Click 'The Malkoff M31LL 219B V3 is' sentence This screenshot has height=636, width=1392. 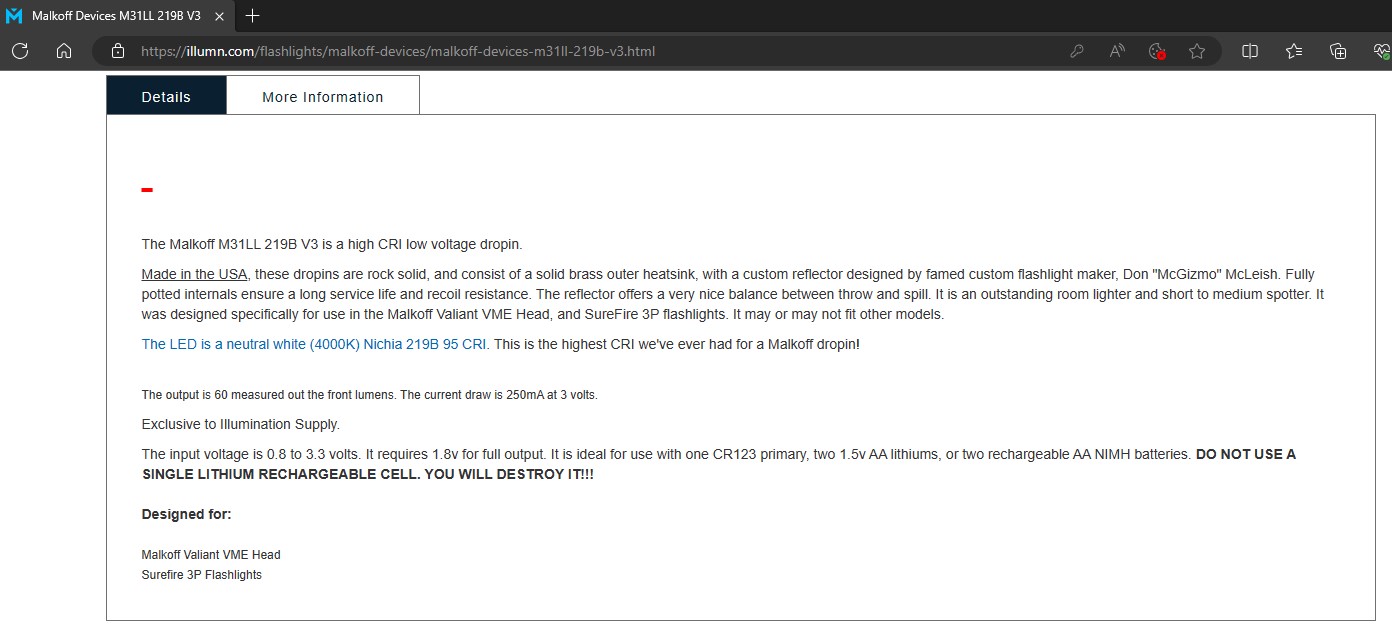(332, 244)
